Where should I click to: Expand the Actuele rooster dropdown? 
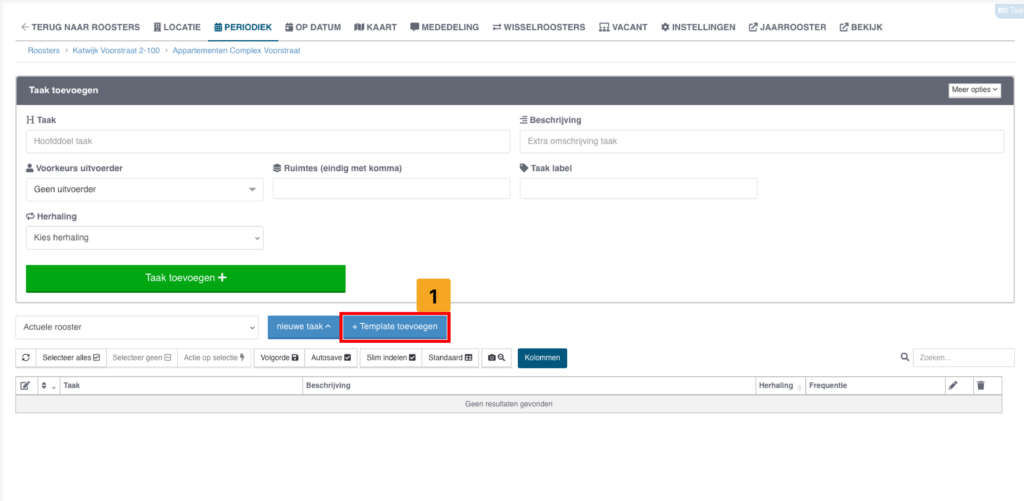(x=137, y=327)
